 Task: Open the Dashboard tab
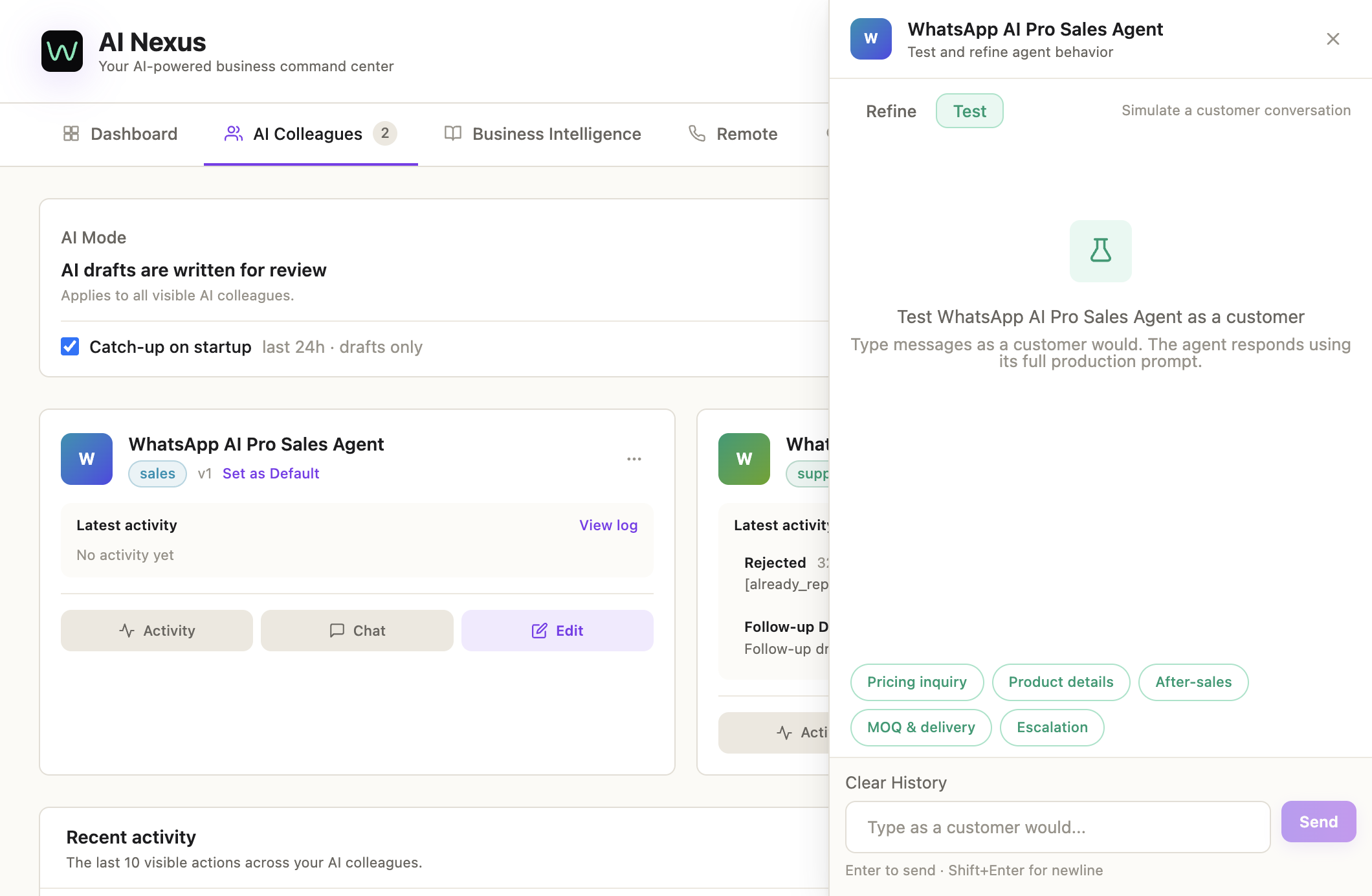tap(120, 134)
